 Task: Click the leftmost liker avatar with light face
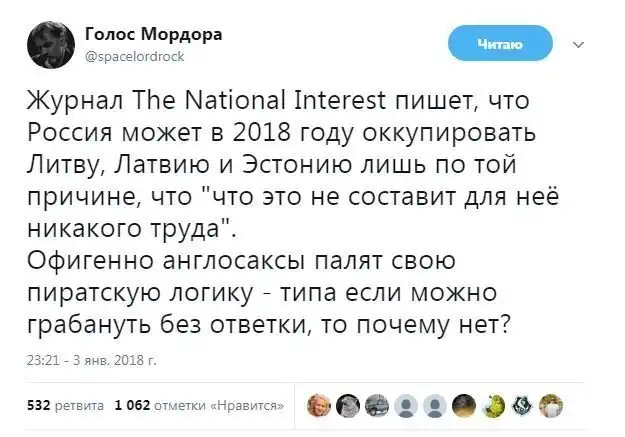(x=319, y=404)
